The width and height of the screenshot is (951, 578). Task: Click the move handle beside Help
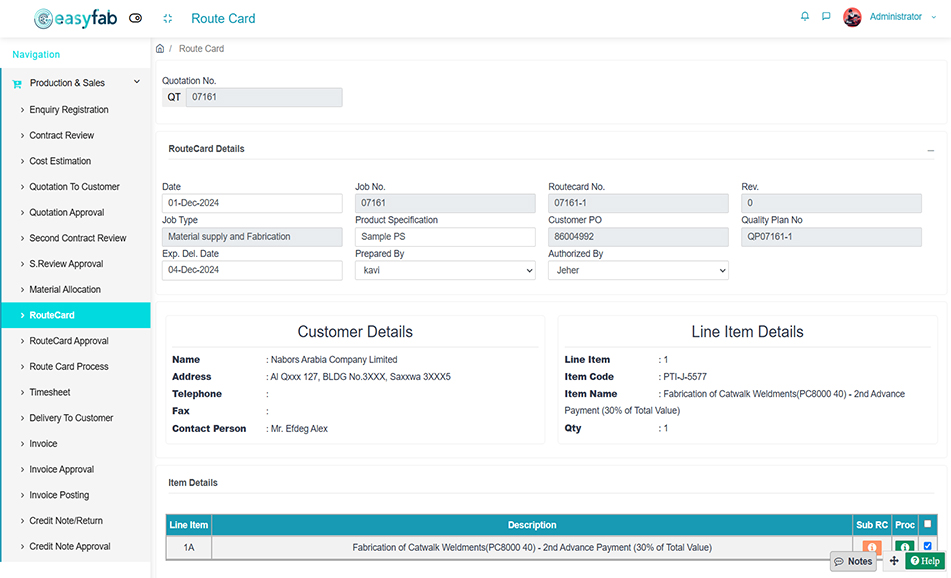click(893, 561)
